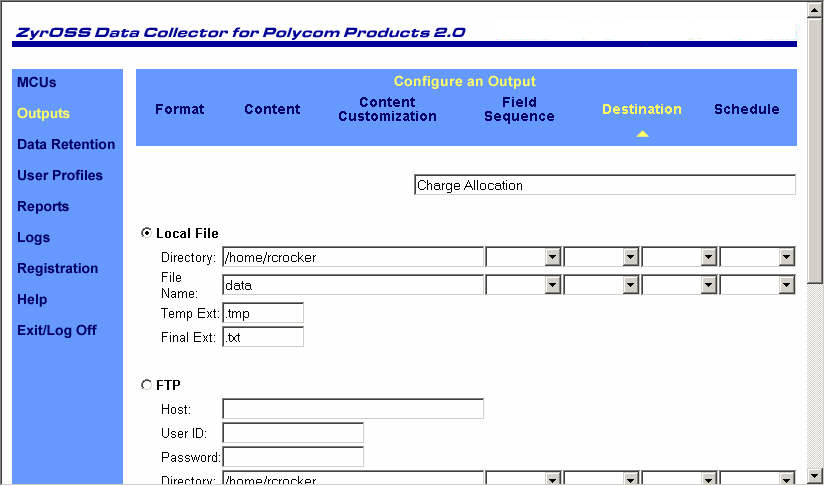Viewport: 825px width, 486px height.
Task: Open the MCUs section in sidebar
Action: 36,83
